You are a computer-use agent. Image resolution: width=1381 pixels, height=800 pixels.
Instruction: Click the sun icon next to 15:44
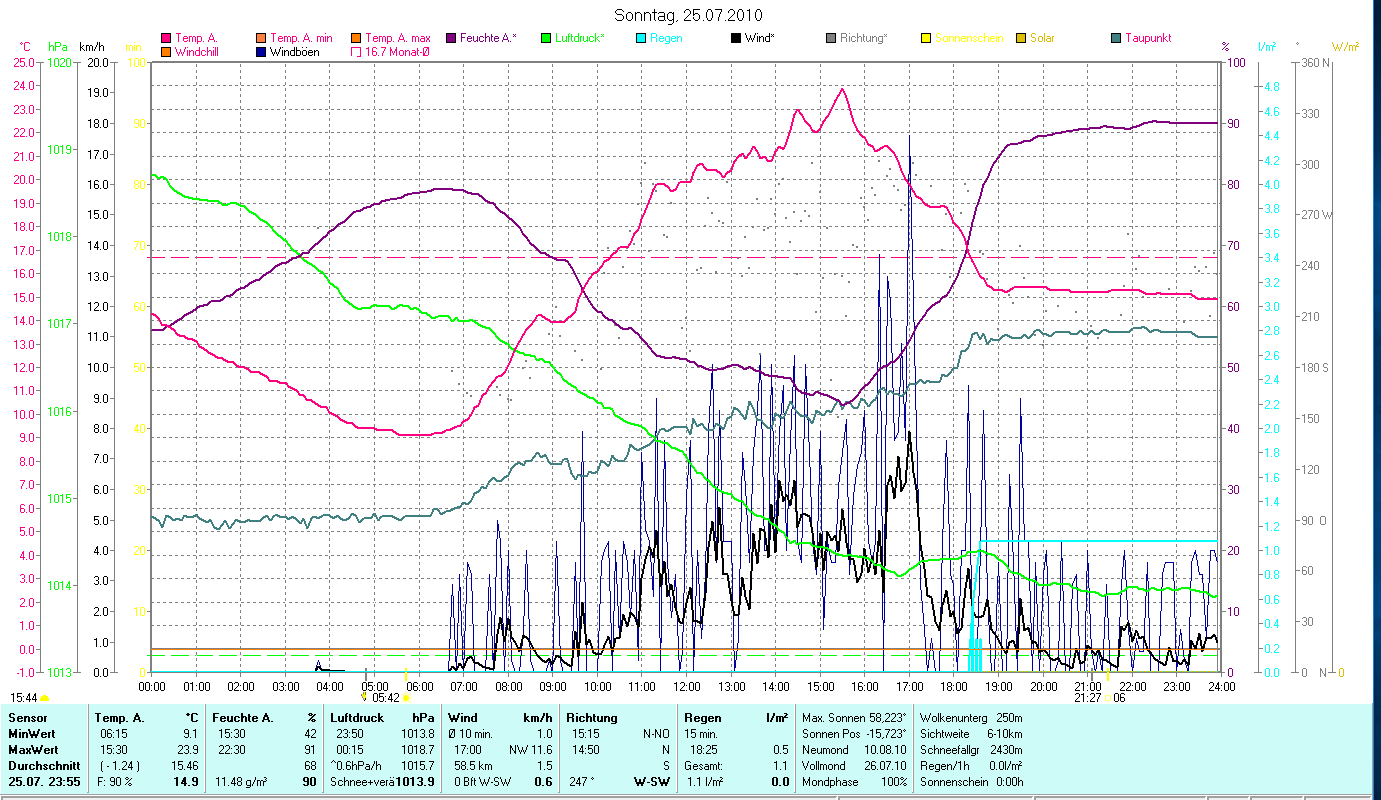click(45, 698)
